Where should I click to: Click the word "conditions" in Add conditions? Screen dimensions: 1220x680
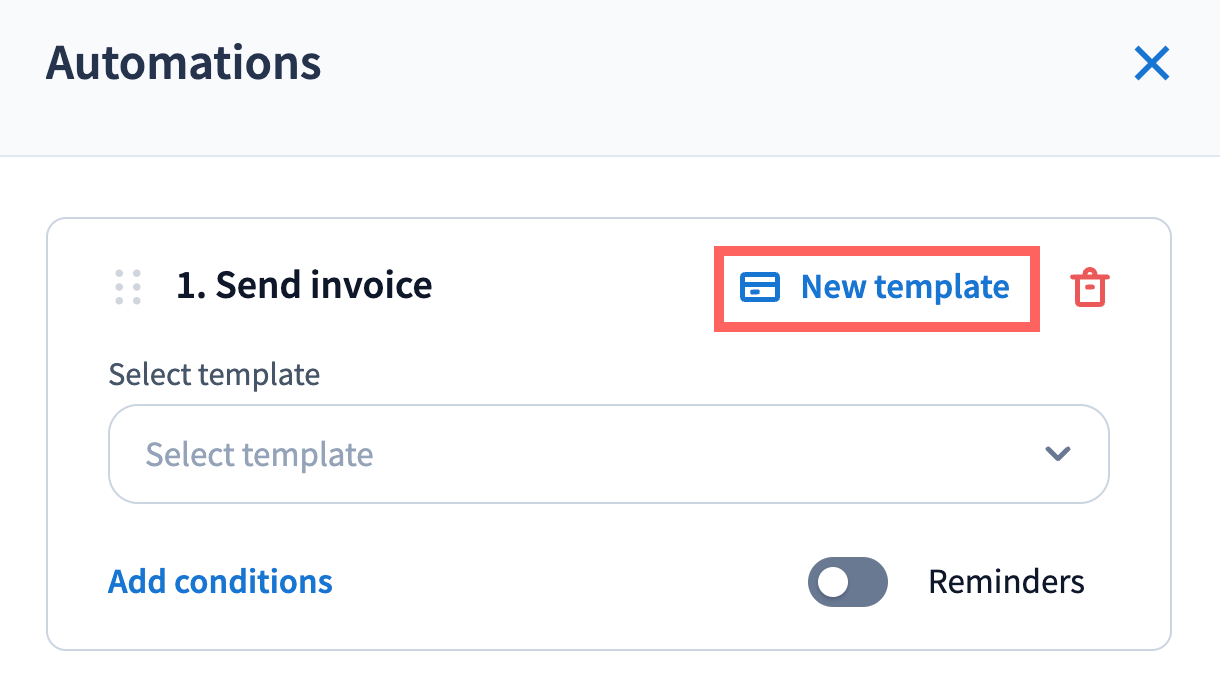[x=254, y=582]
